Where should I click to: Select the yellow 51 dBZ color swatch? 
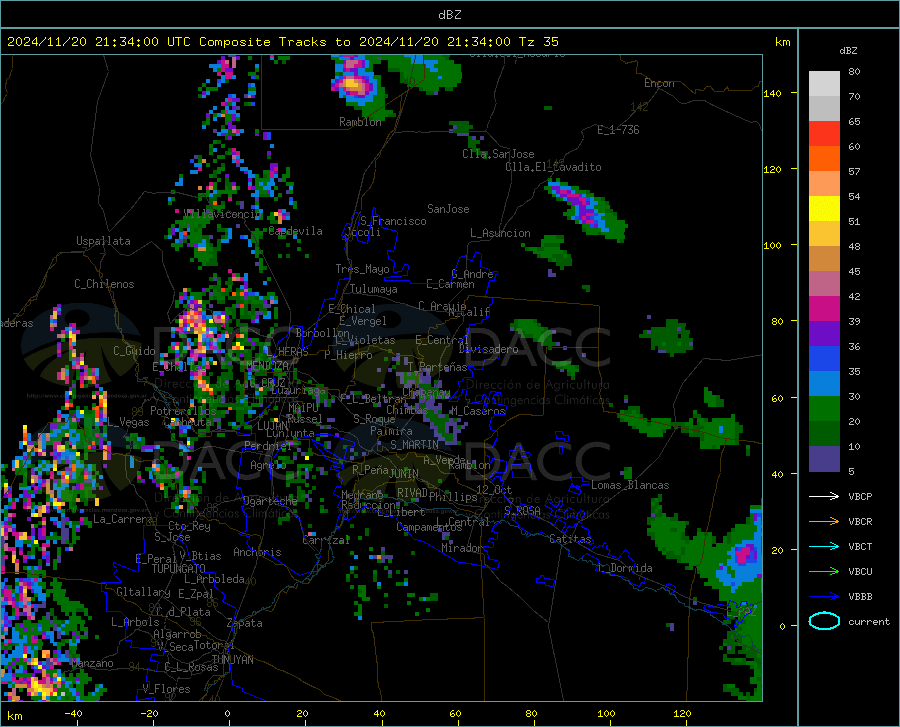824,209
